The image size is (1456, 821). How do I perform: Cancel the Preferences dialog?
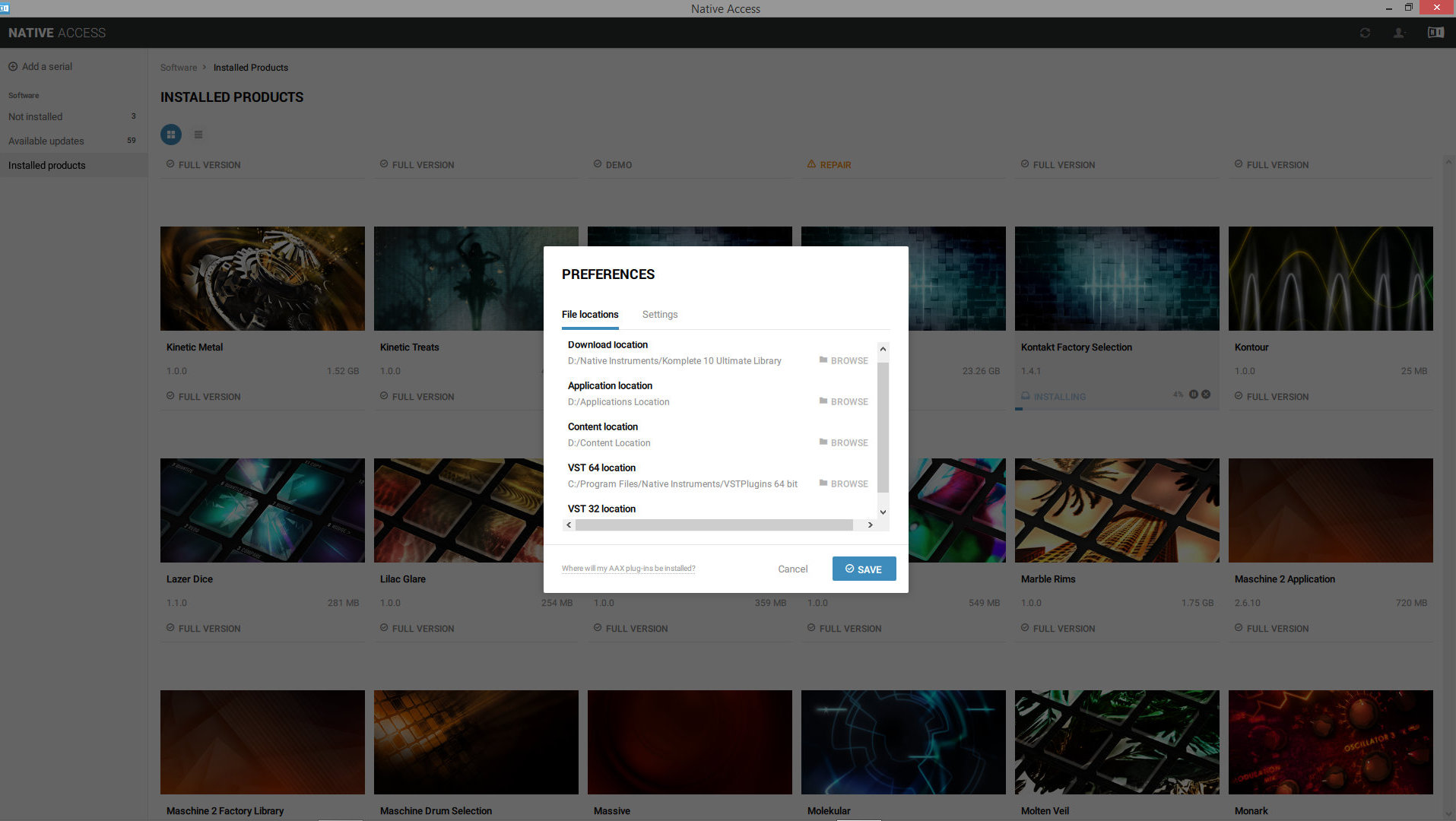(x=792, y=569)
